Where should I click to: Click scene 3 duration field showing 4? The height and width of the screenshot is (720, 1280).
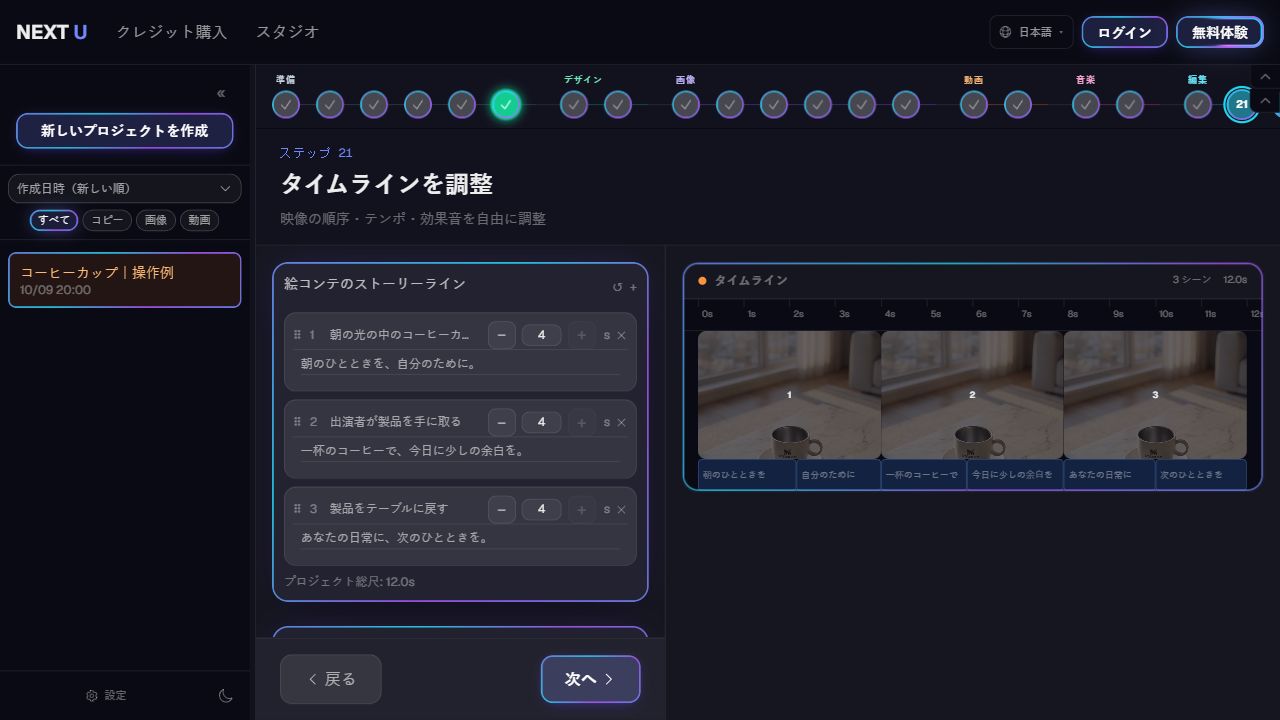pyautogui.click(x=542, y=509)
